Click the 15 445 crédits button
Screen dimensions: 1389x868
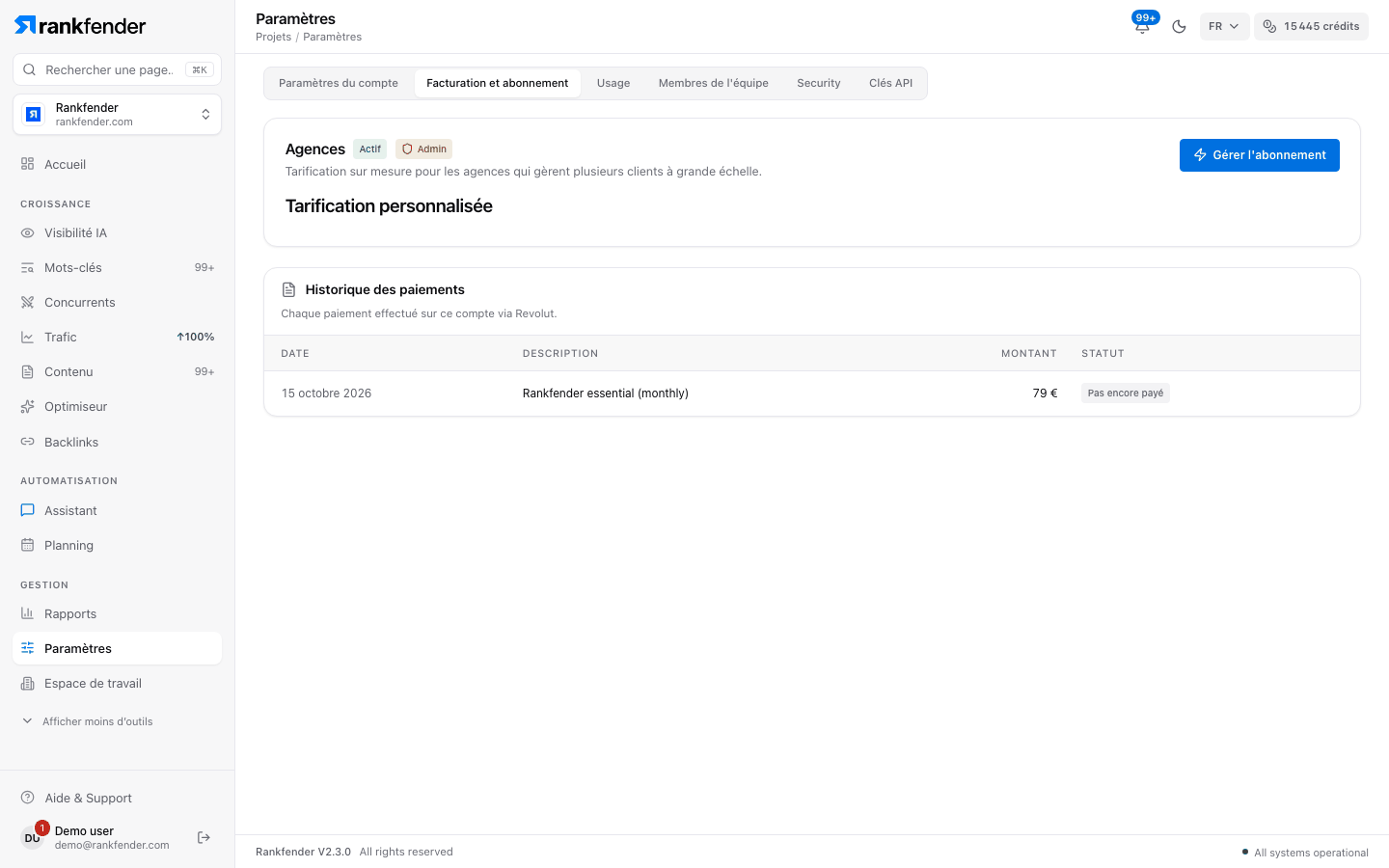[1311, 26]
